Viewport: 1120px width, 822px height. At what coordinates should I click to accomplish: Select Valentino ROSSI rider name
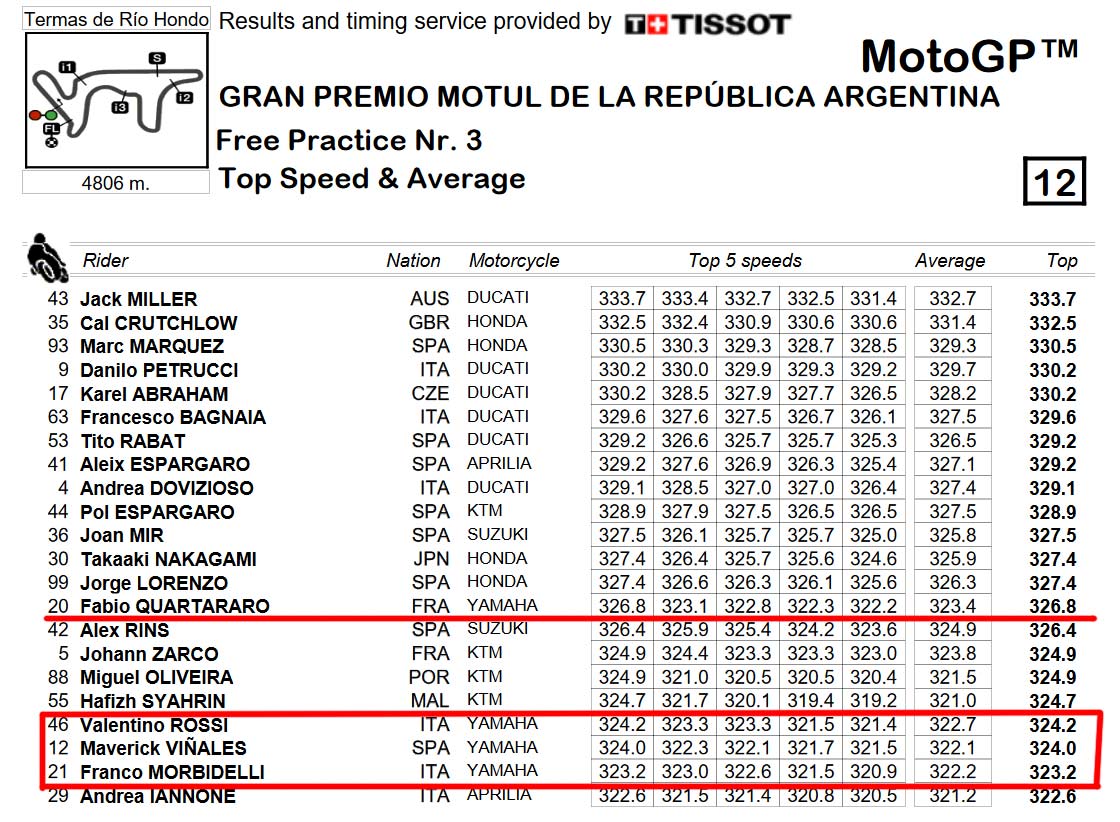pos(154,725)
